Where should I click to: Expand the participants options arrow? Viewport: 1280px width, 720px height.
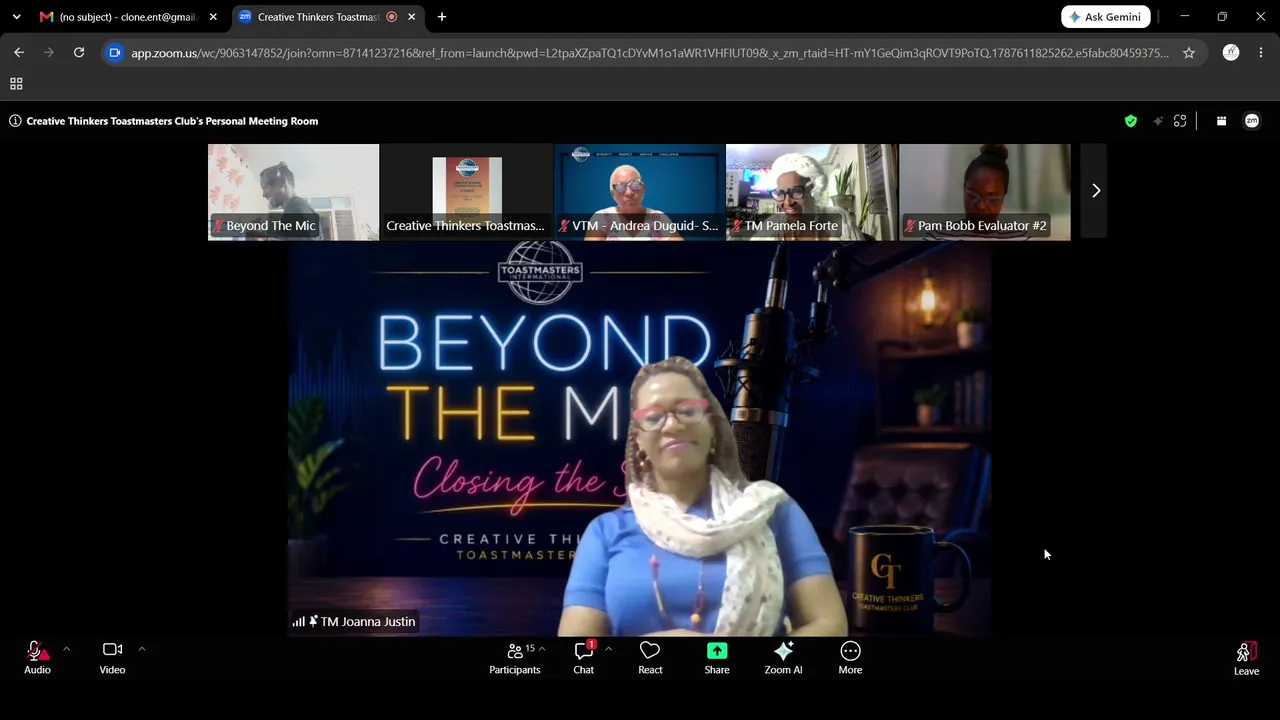pos(542,649)
